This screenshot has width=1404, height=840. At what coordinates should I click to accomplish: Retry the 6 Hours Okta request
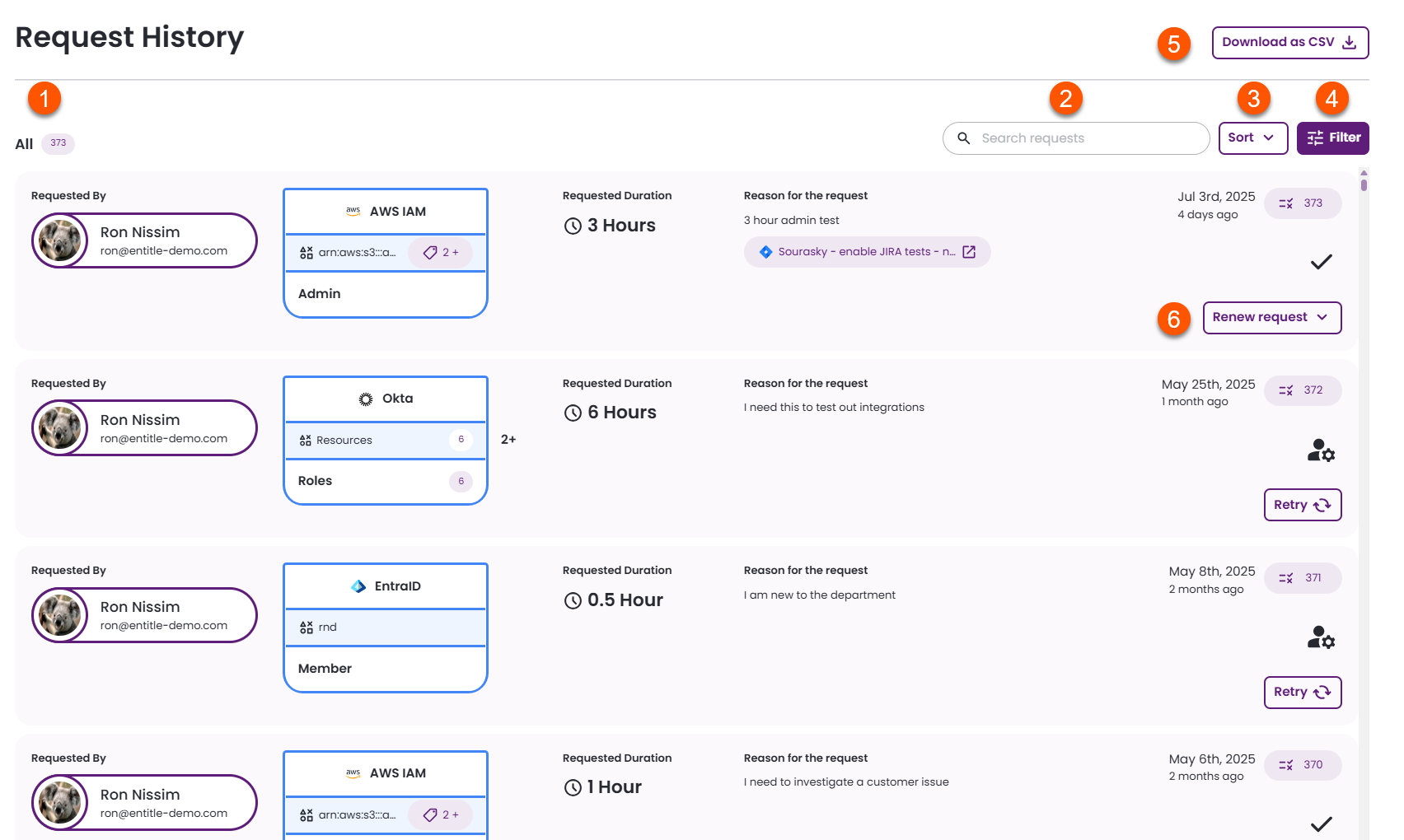coord(1302,505)
